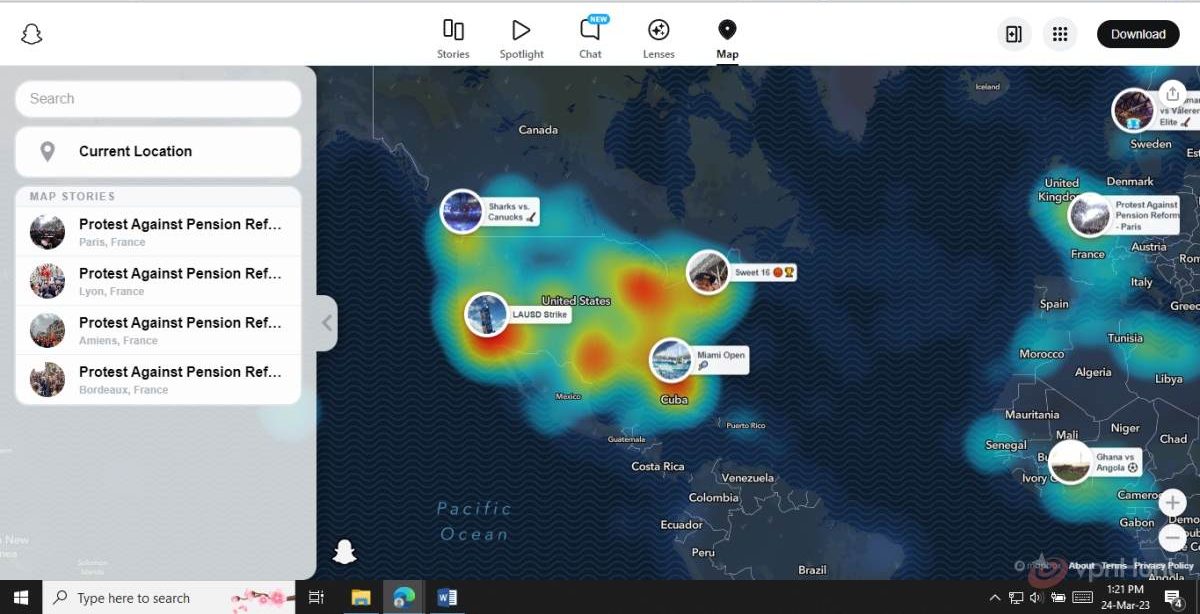Viewport: 1200px width, 614px height.
Task: Click the Snapchat ghost logo in the header
Action: (x=32, y=35)
